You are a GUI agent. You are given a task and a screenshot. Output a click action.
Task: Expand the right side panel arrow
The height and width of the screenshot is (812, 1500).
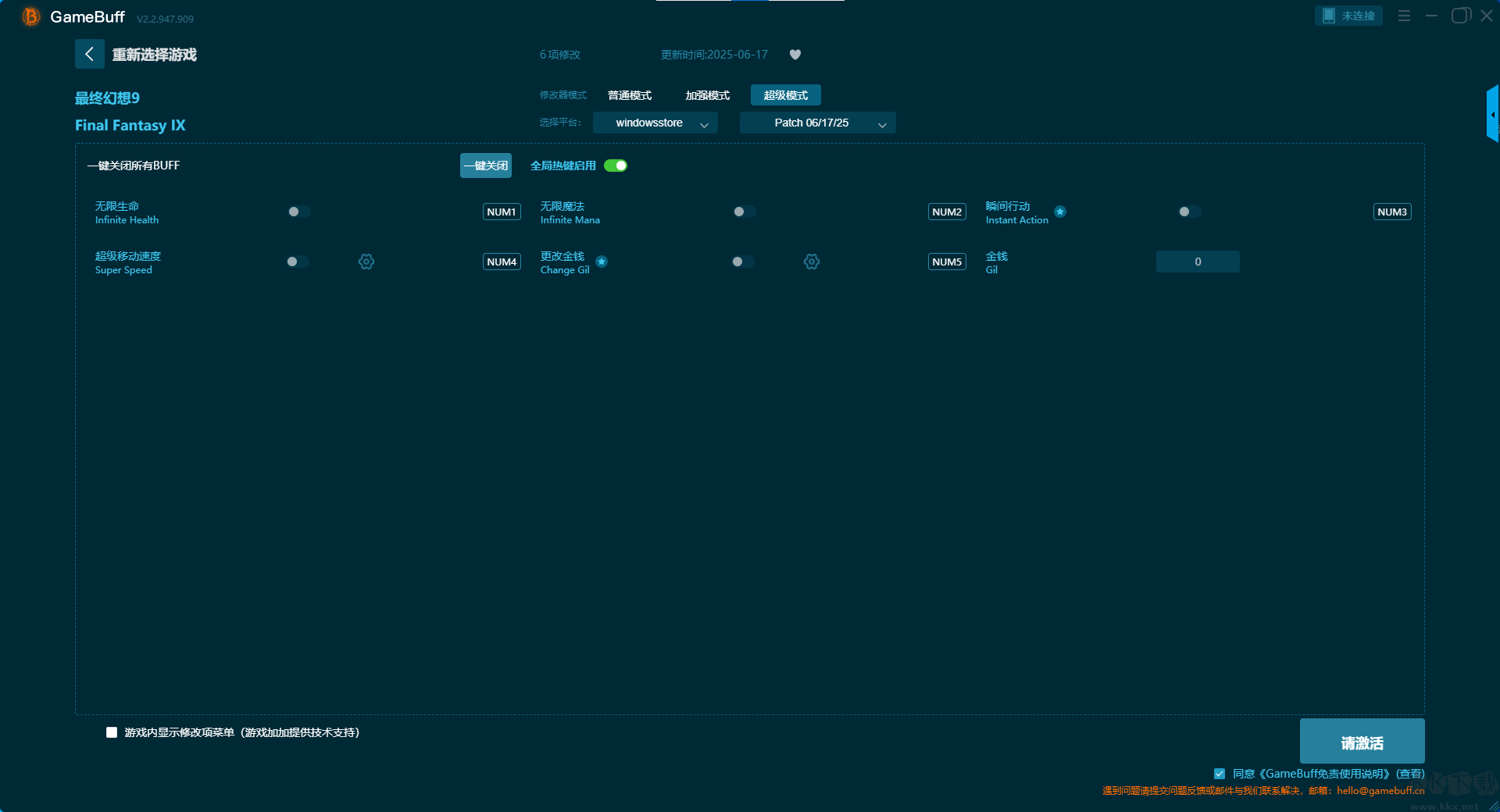click(1492, 115)
